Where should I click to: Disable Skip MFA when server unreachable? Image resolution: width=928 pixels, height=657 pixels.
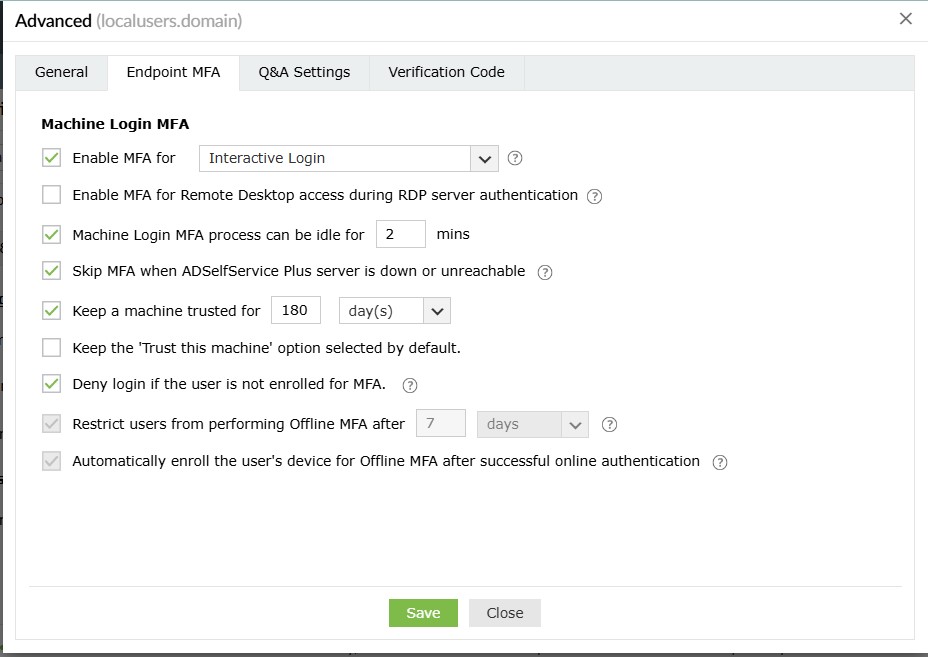tap(50, 271)
